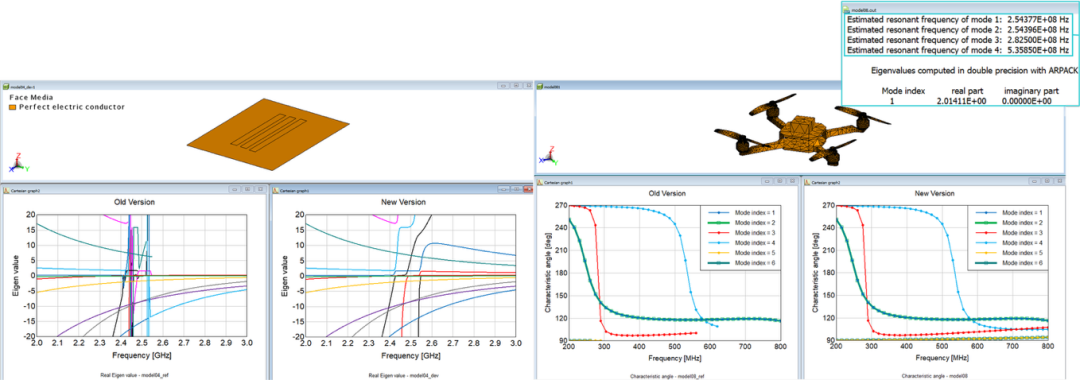Click the model04 3D view window icon
The image size is (1080, 380).
pos(6,87)
